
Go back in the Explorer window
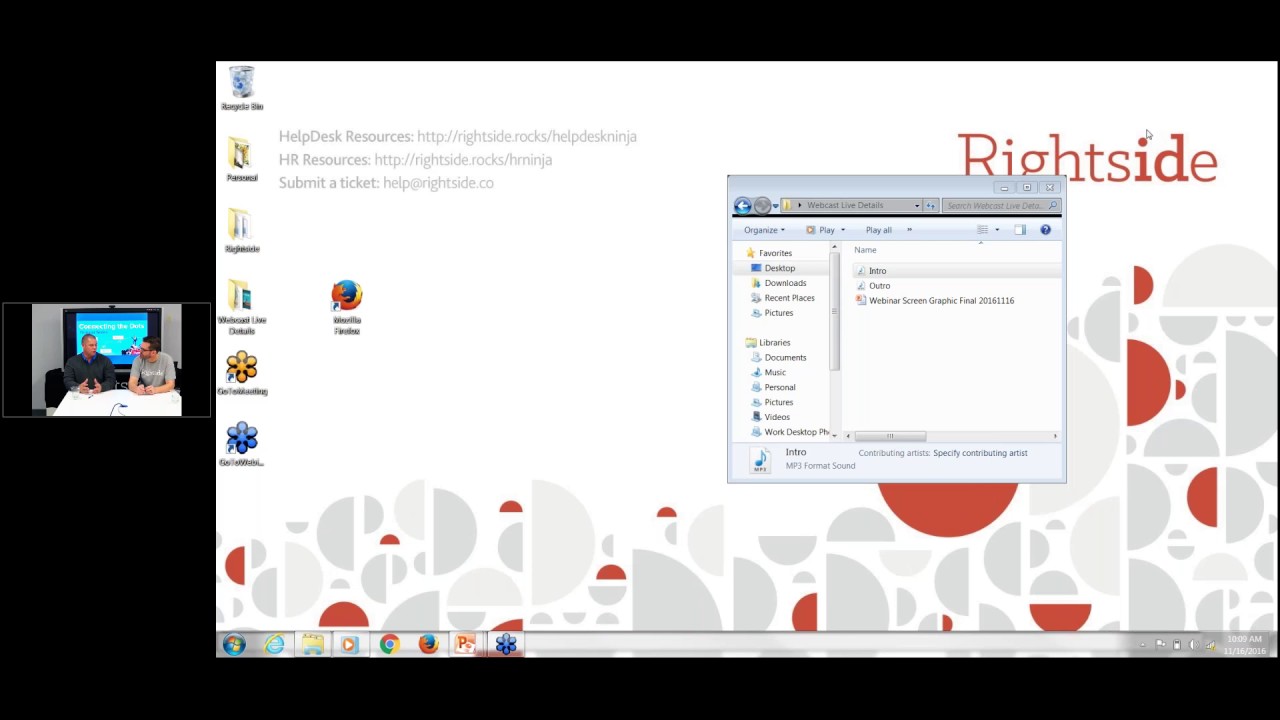pyautogui.click(x=742, y=206)
